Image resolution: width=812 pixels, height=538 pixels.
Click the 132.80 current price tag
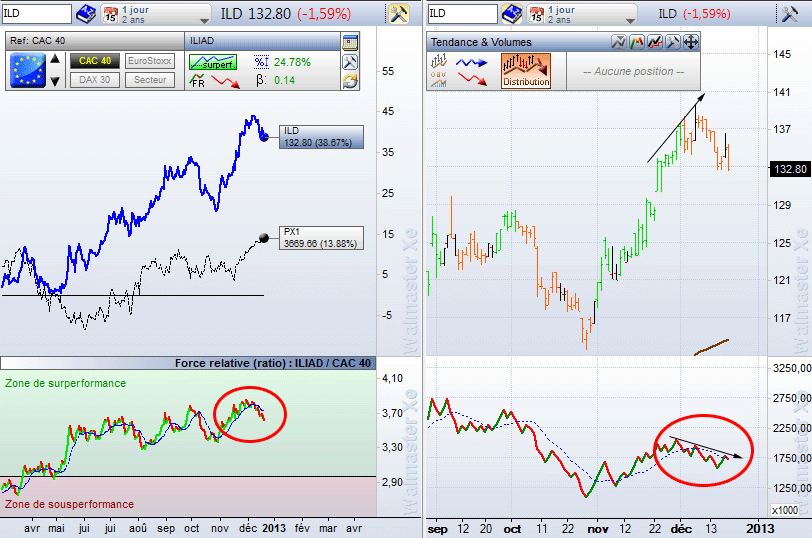click(790, 169)
